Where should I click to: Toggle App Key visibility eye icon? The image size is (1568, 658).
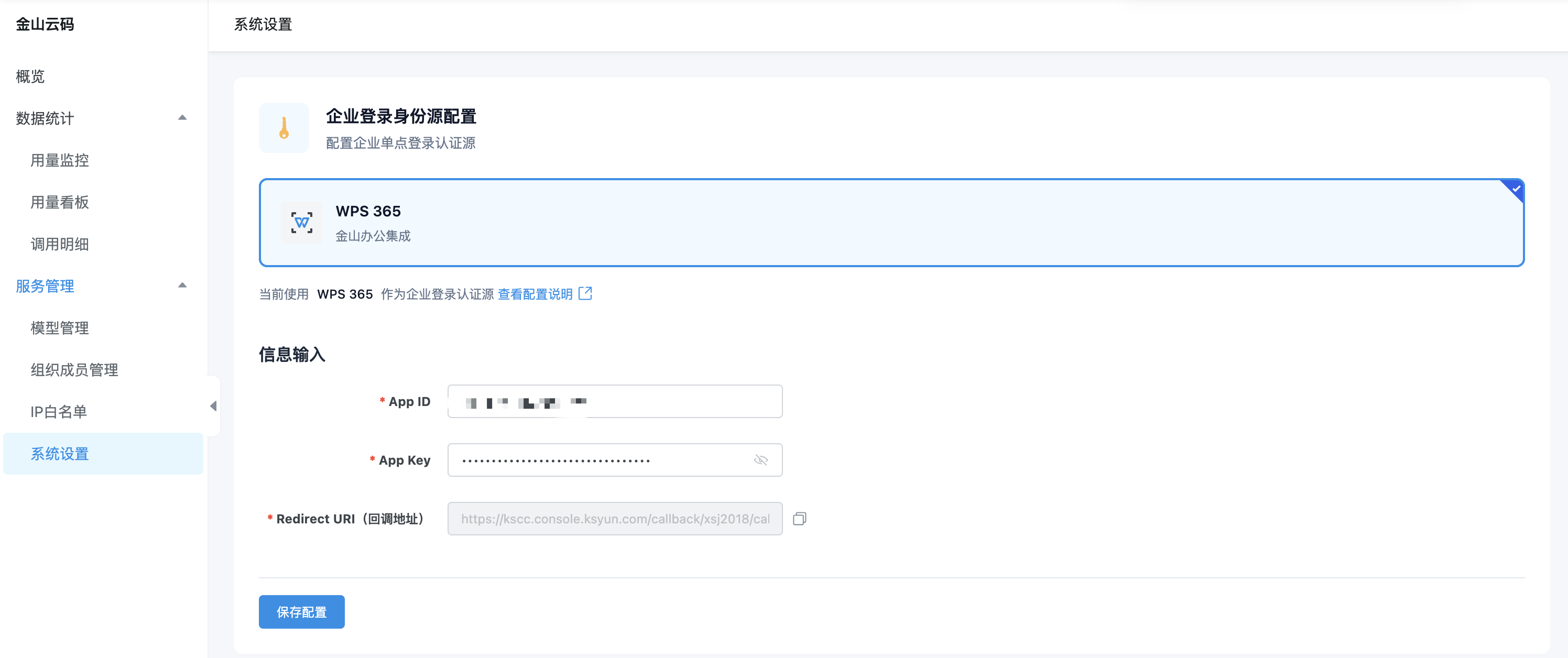coord(760,460)
